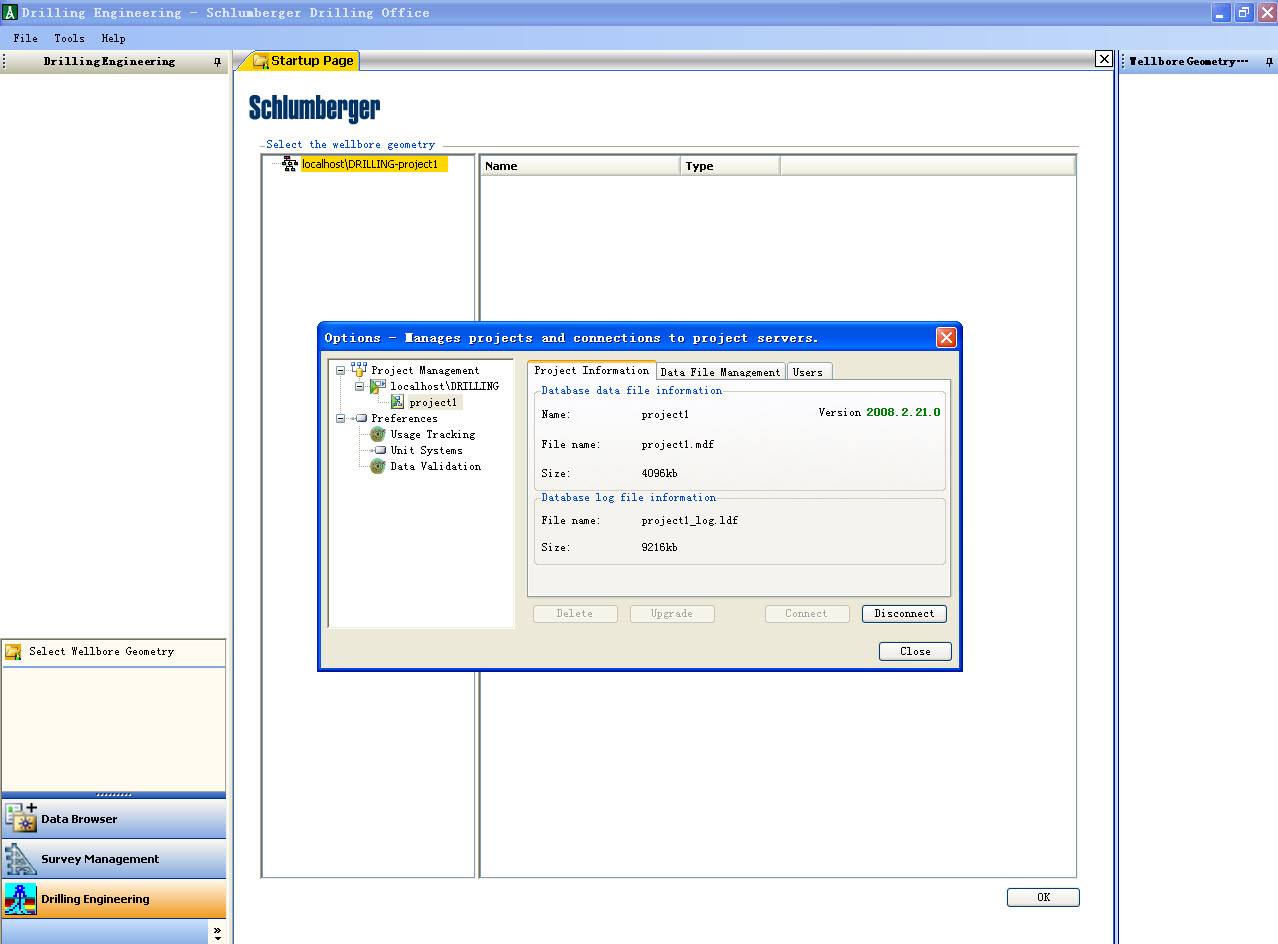Open the Drilling Engineering section

[113, 899]
